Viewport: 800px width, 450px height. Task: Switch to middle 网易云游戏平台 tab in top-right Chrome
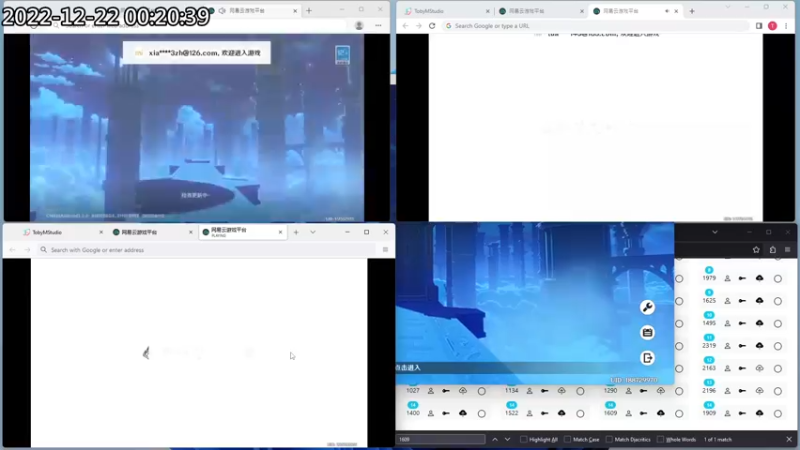(540, 11)
